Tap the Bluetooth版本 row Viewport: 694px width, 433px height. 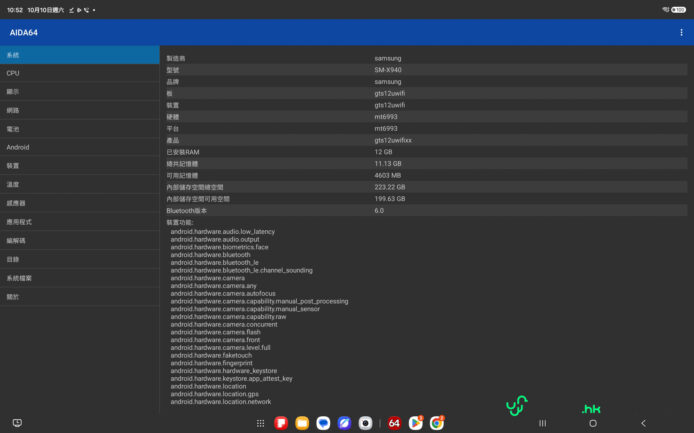(x=427, y=211)
